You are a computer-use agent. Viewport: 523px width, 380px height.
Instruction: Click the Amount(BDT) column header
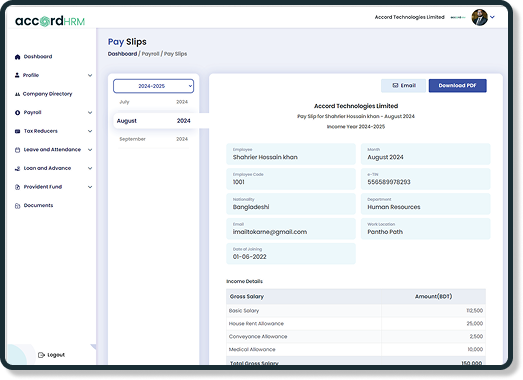click(x=433, y=297)
